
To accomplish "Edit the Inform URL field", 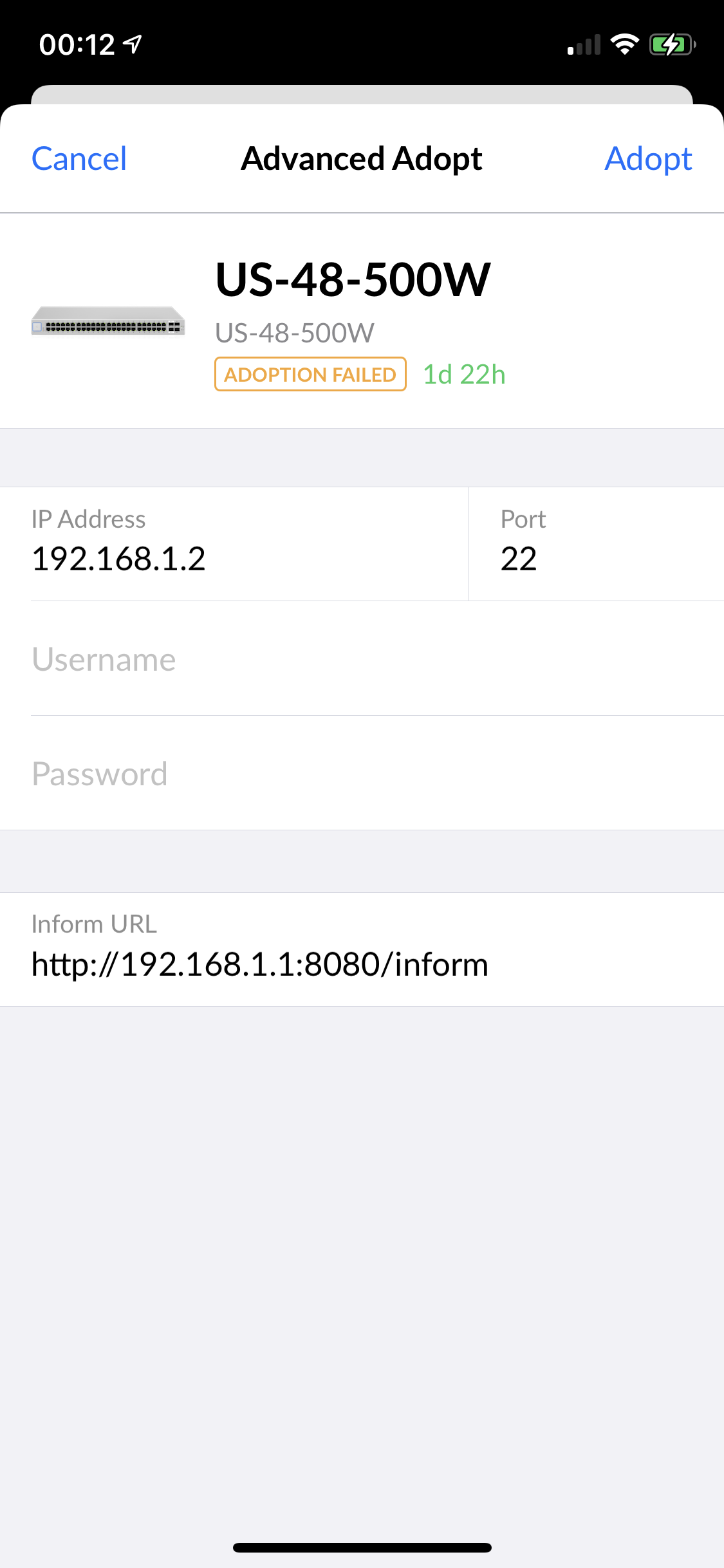I will [x=362, y=949].
